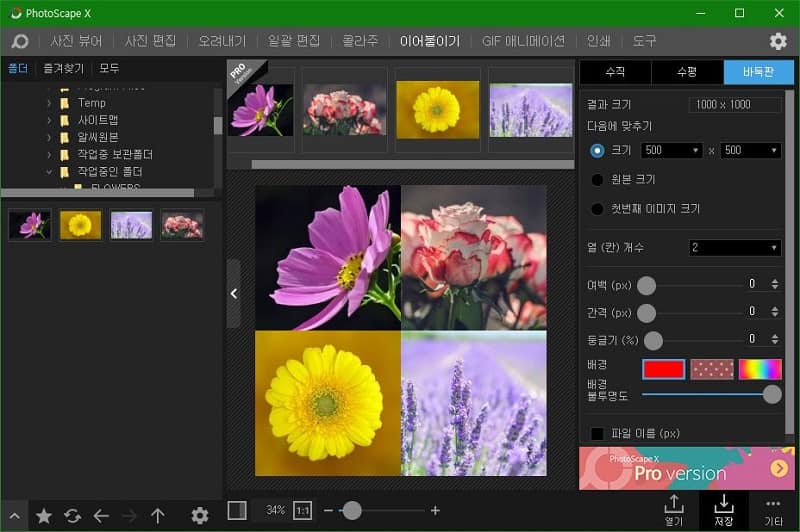Switch to 사진 편집 tab
The width and height of the screenshot is (800, 532).
click(x=151, y=41)
